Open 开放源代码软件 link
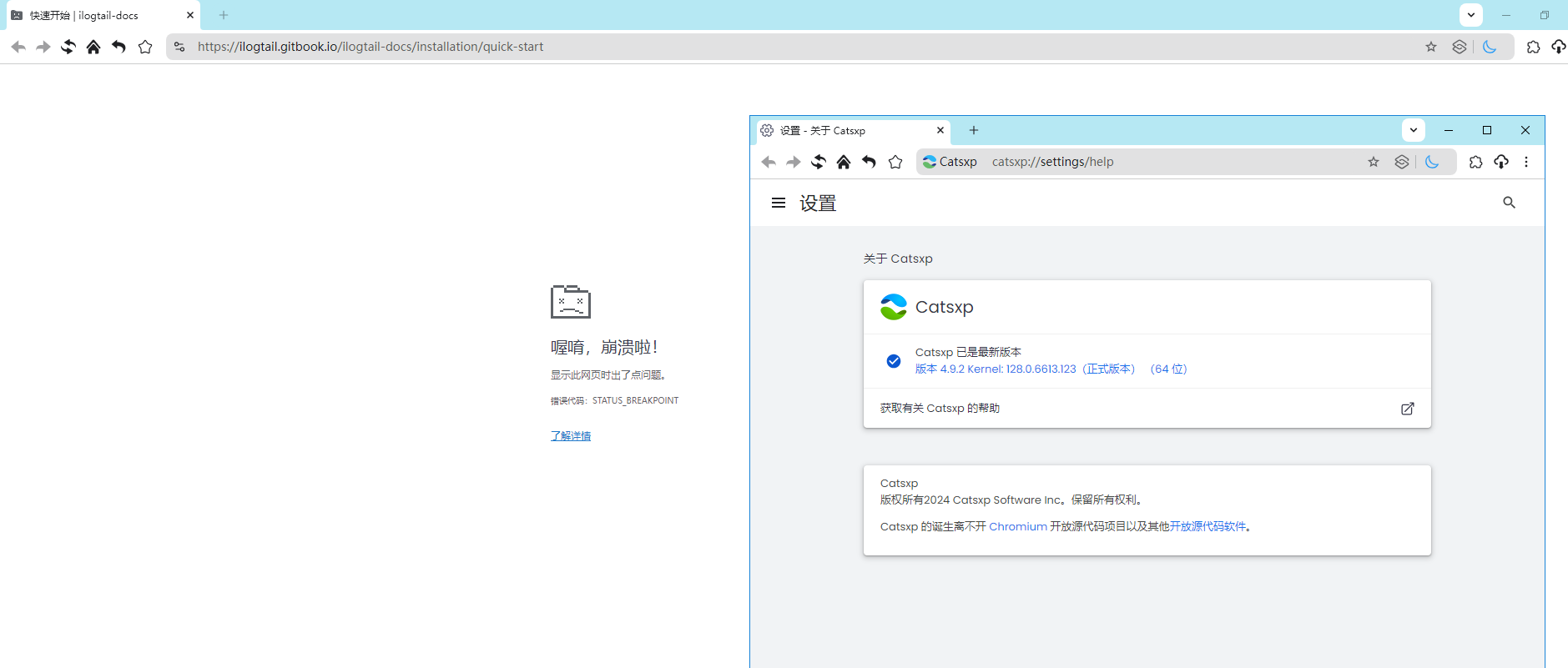The width and height of the screenshot is (1568, 668). [x=1208, y=526]
